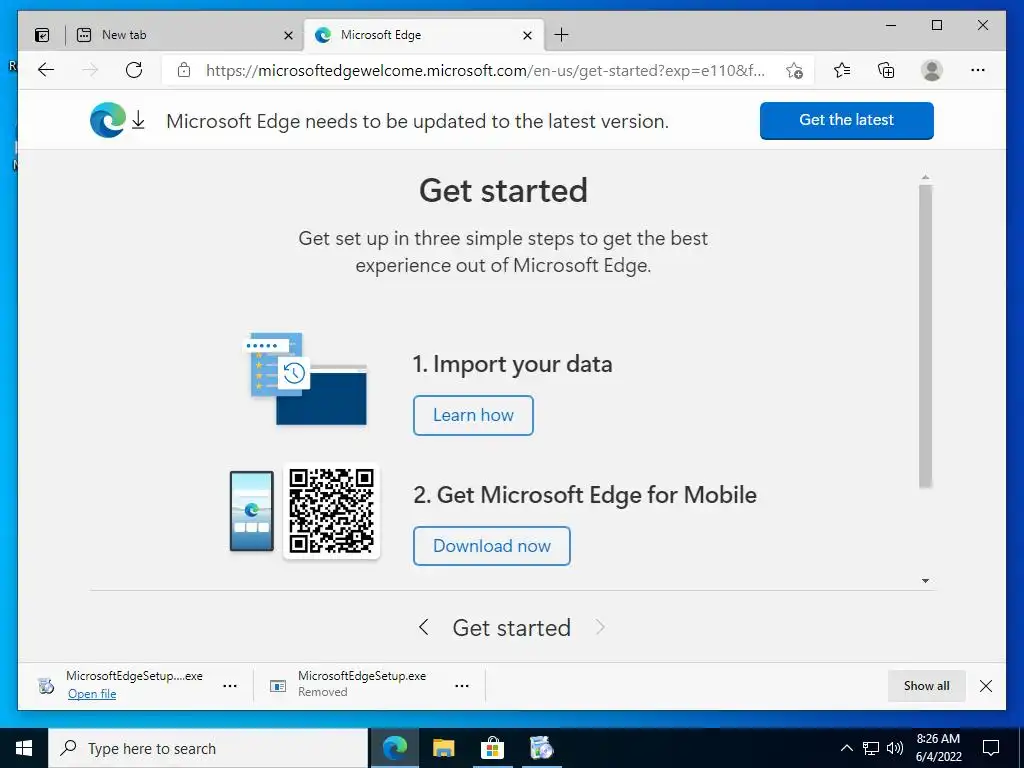This screenshot has width=1024, height=768.
Task: Open the notification center
Action: click(991, 748)
